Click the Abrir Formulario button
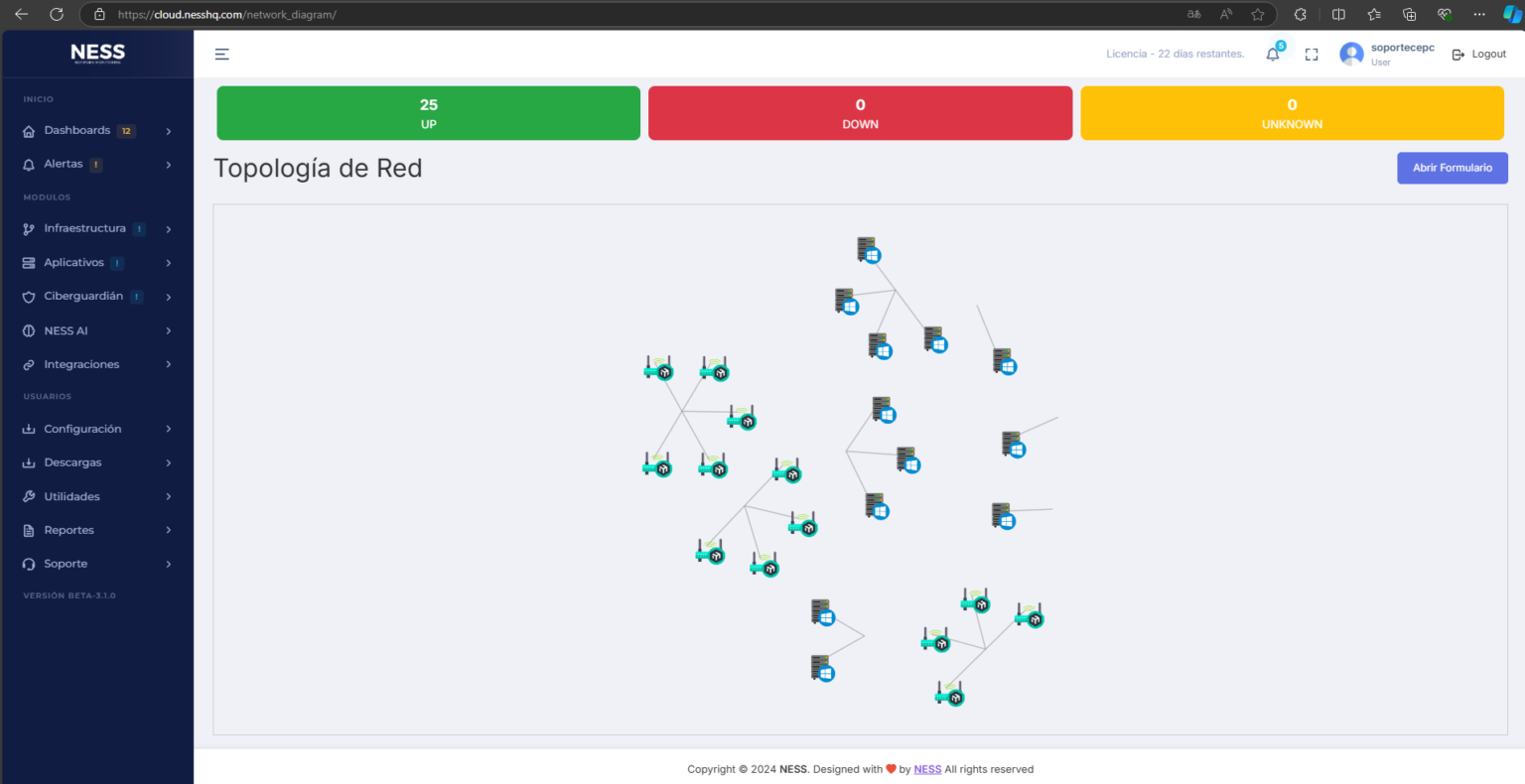 [x=1452, y=168]
